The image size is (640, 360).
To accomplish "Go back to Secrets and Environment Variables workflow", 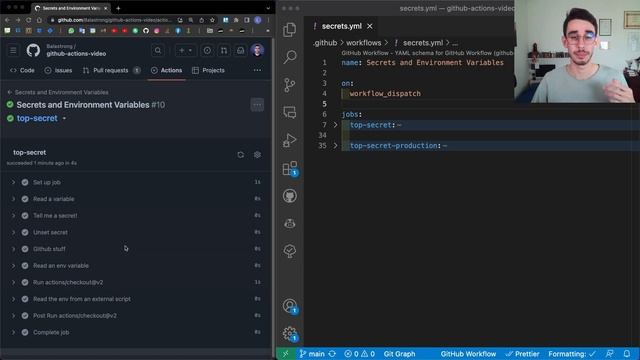I will click(58, 92).
